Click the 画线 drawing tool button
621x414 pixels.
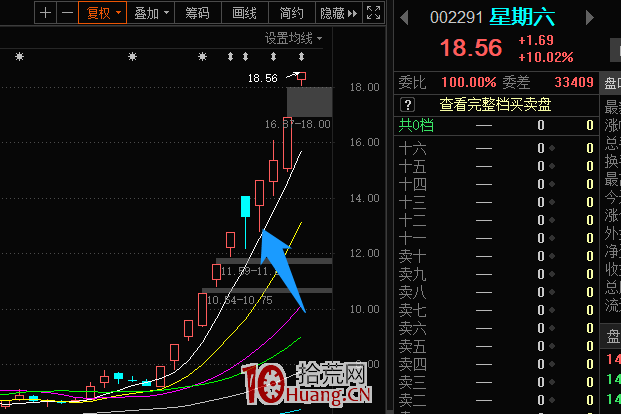pos(245,13)
